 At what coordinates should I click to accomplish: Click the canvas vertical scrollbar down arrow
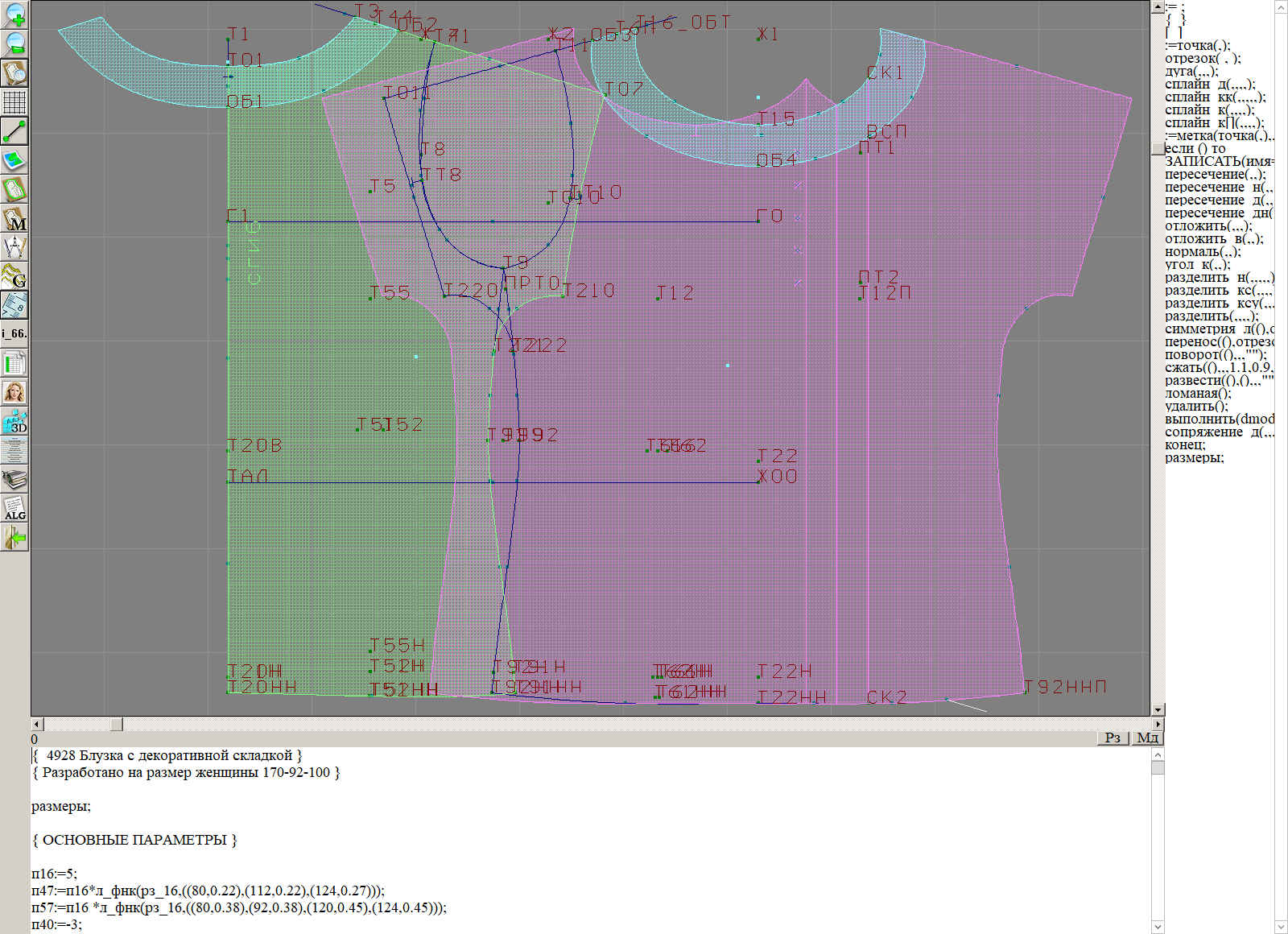(1158, 709)
